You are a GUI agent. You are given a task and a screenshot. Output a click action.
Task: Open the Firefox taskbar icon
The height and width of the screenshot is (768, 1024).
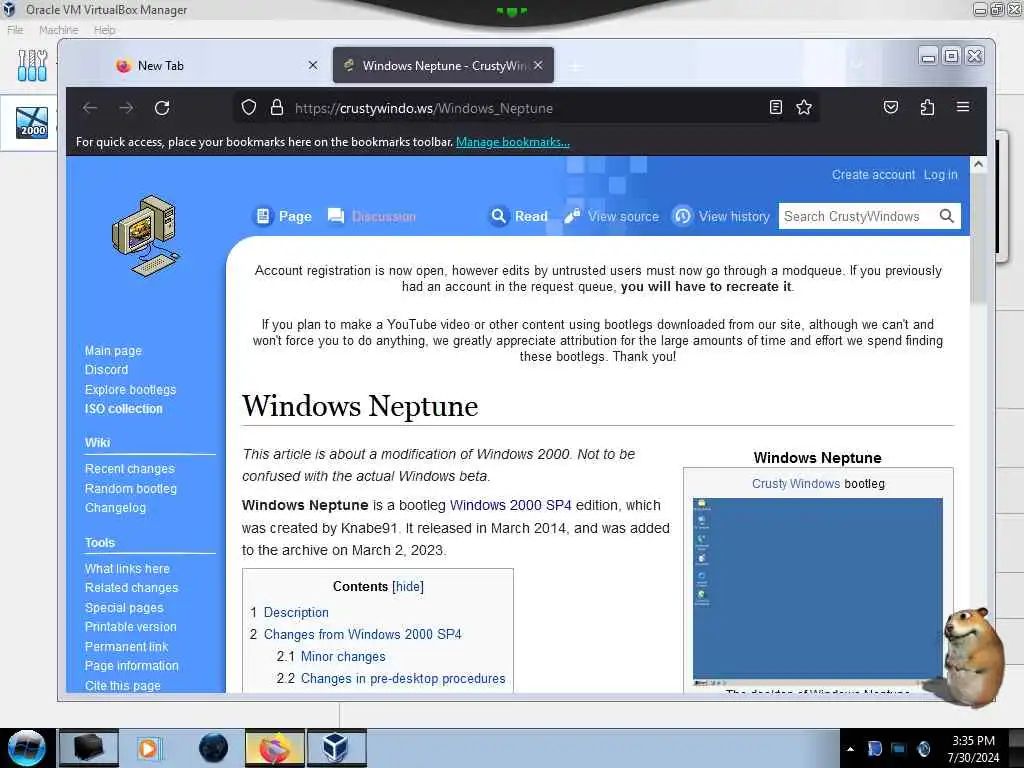[275, 748]
